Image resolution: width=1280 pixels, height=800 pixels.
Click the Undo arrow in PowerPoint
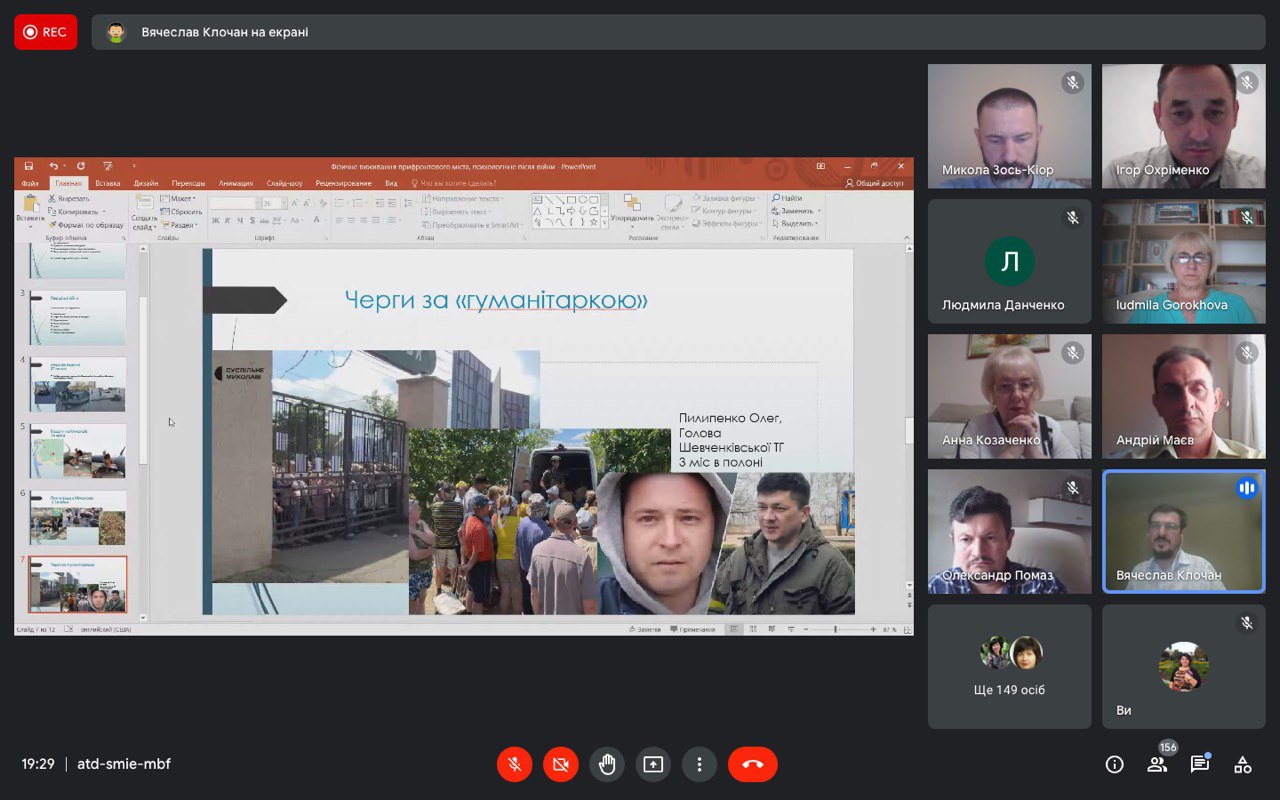53,166
